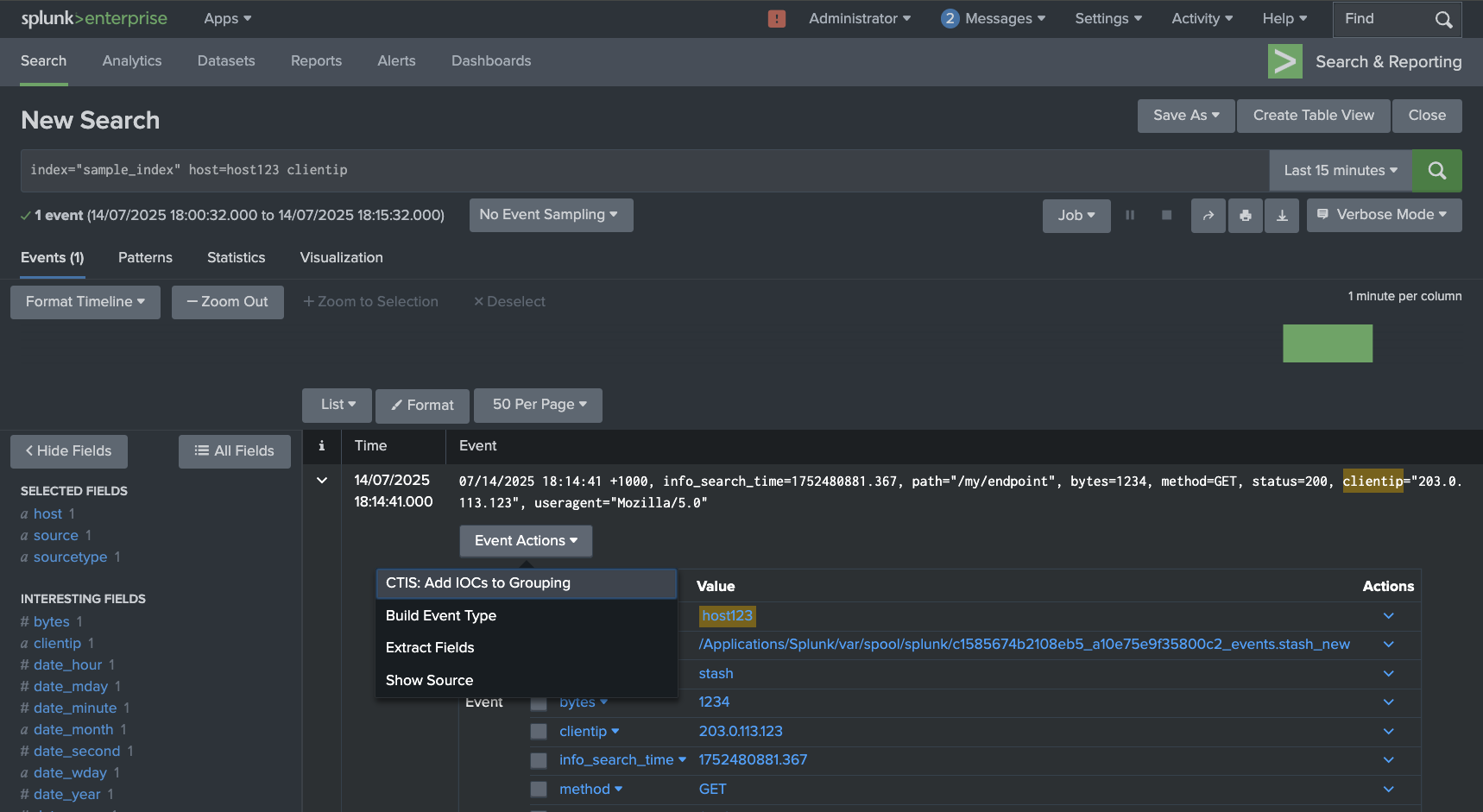This screenshot has width=1483, height=812.
Task: Open the Last 15 minutes time picker
Action: 1340,171
